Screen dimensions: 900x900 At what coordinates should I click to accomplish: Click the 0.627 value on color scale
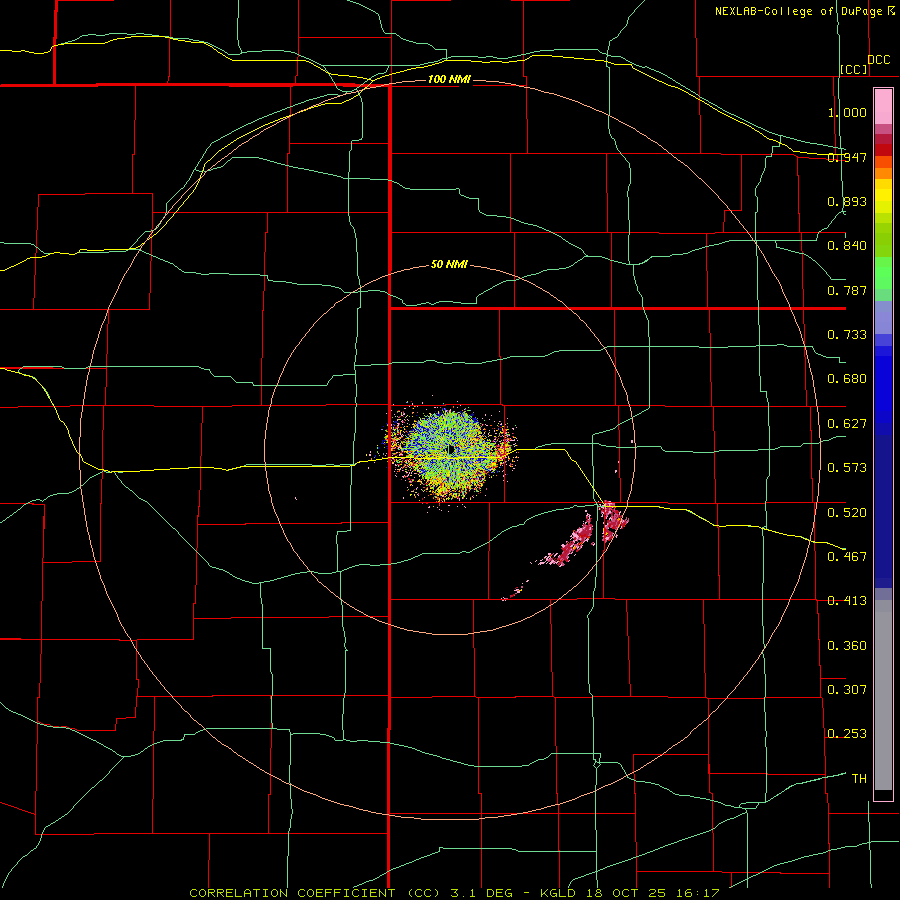point(847,424)
